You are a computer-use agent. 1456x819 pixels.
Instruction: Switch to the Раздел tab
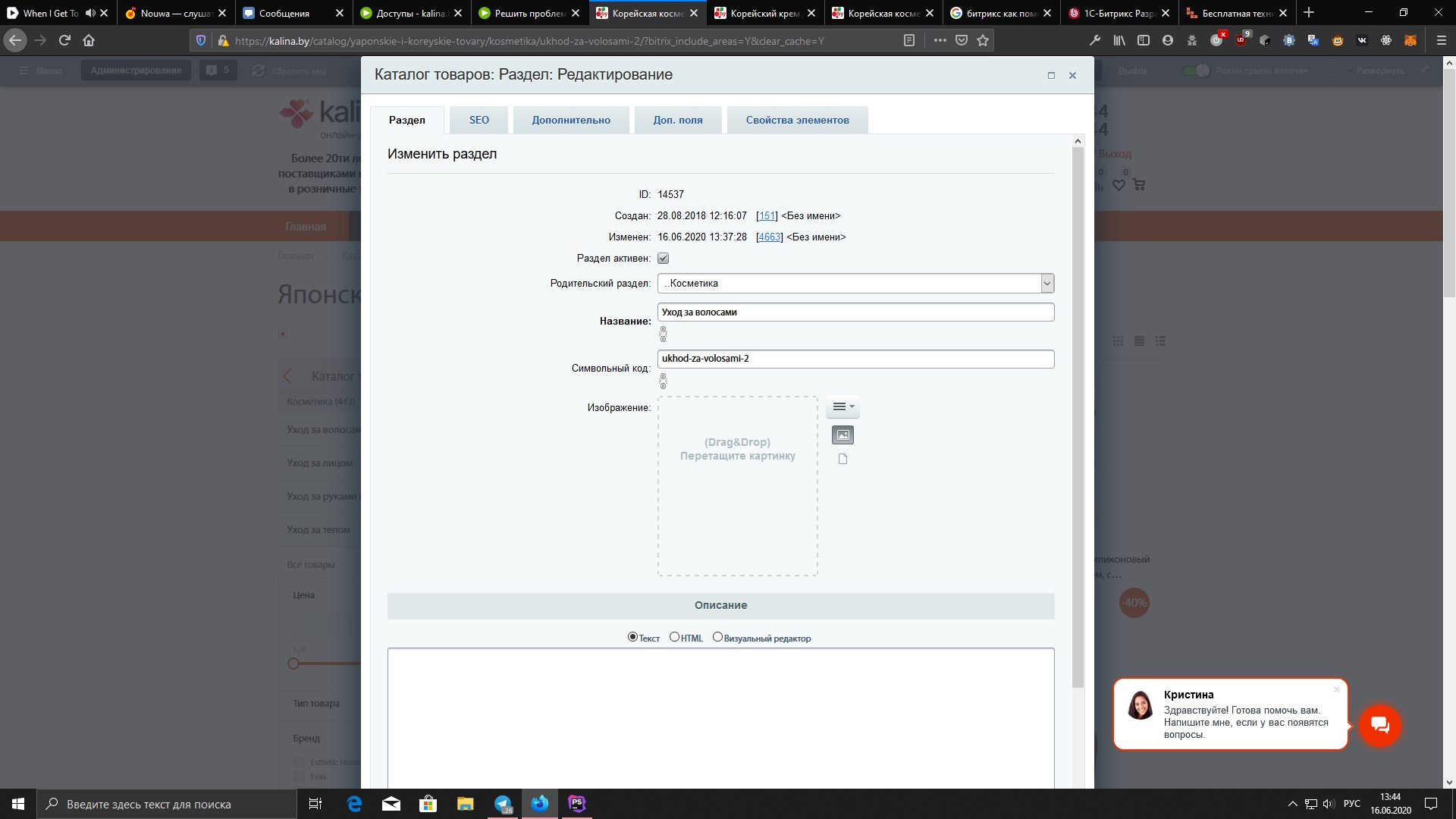coord(407,120)
